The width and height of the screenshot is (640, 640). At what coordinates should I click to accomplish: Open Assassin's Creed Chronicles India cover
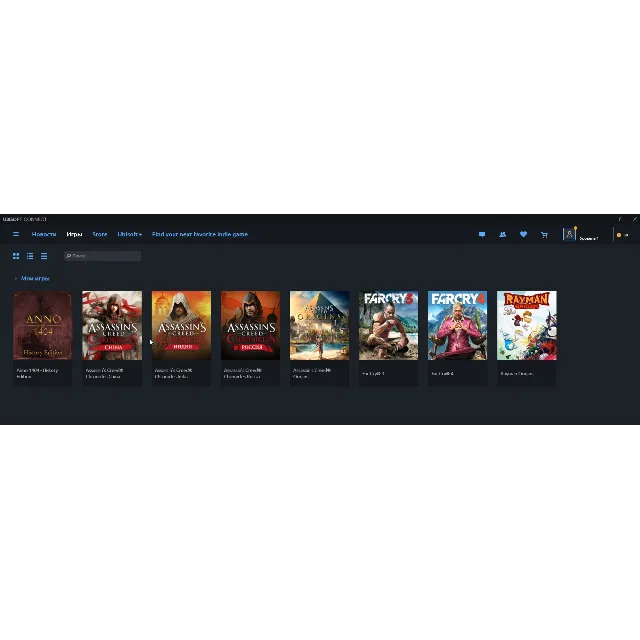182,325
